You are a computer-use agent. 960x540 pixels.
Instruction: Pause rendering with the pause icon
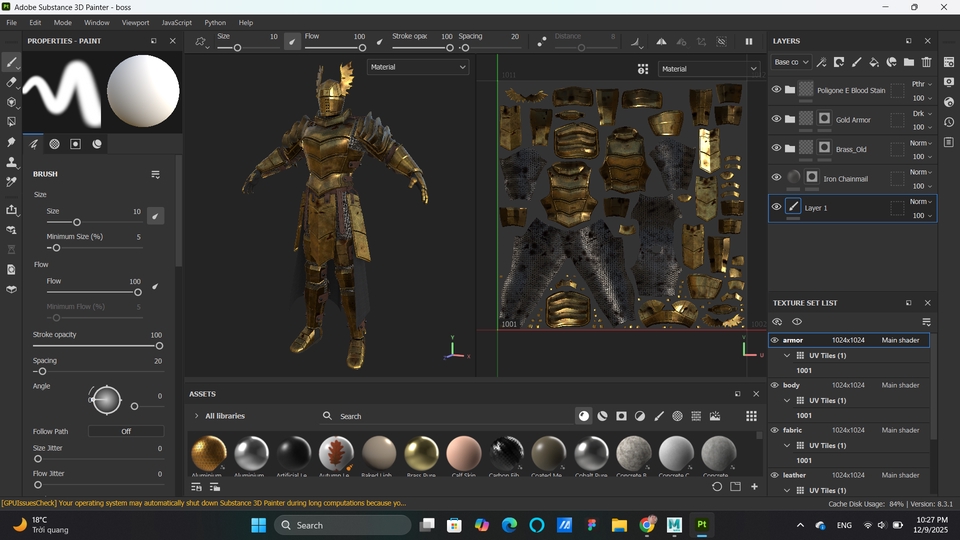click(x=748, y=42)
